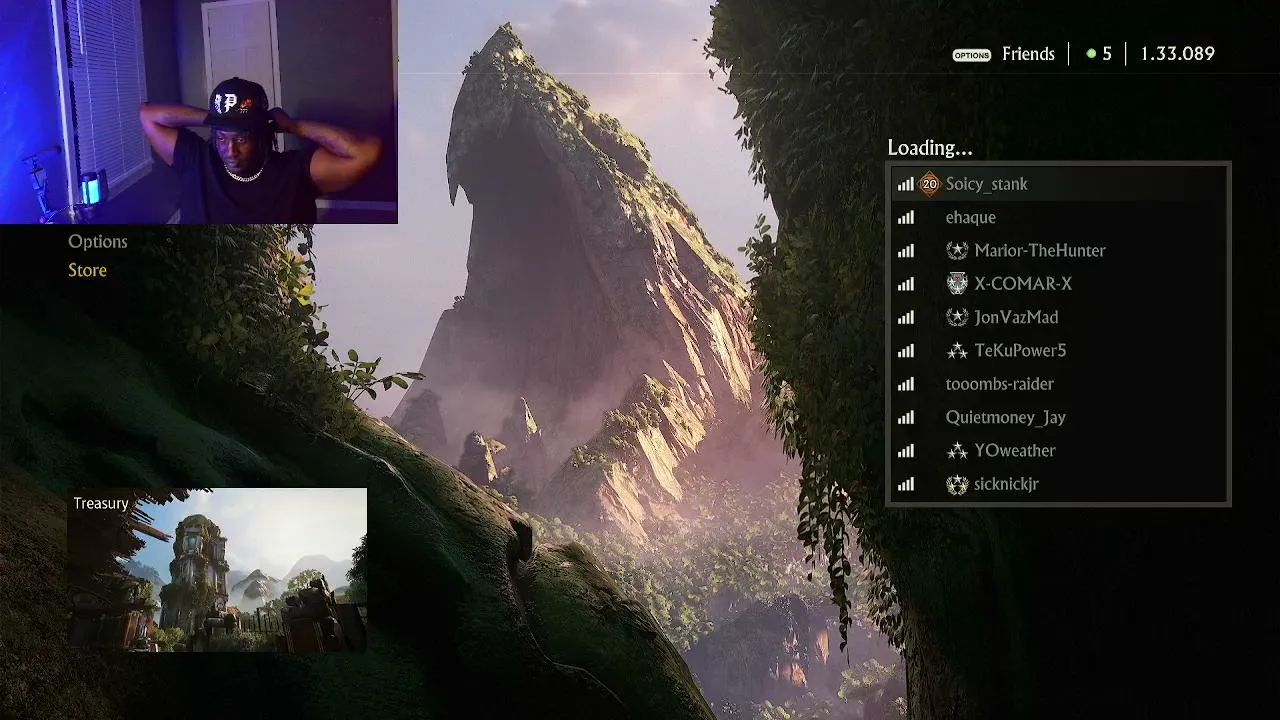This screenshot has width=1280, height=720.
Task: Click the star rank icon next to YOweather
Action: [957, 451]
